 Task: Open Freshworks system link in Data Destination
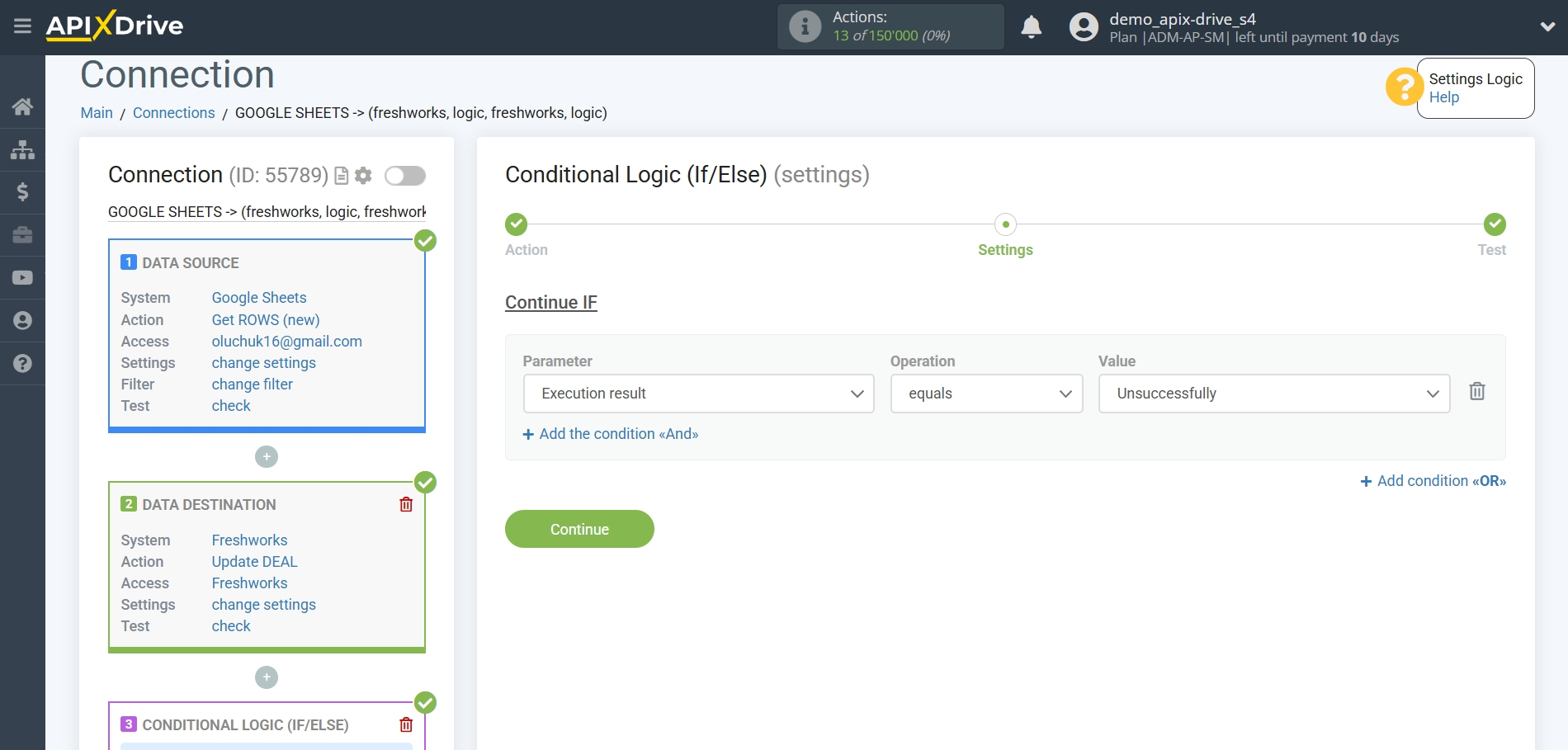pos(249,540)
